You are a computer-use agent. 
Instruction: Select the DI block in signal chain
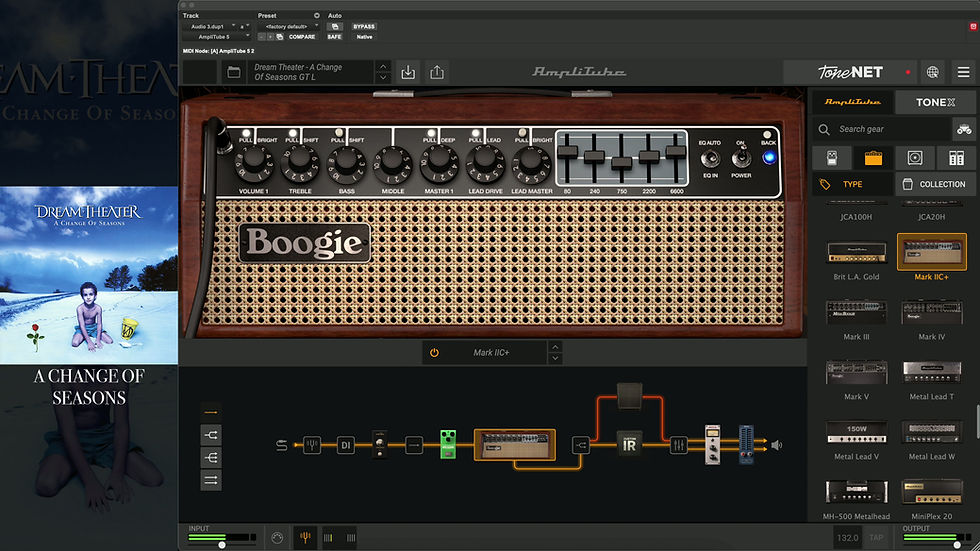(x=346, y=445)
